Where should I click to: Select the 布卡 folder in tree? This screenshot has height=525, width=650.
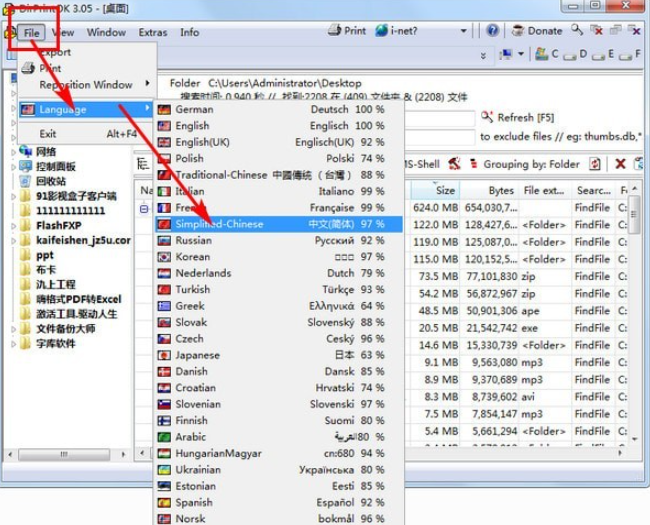click(46, 270)
